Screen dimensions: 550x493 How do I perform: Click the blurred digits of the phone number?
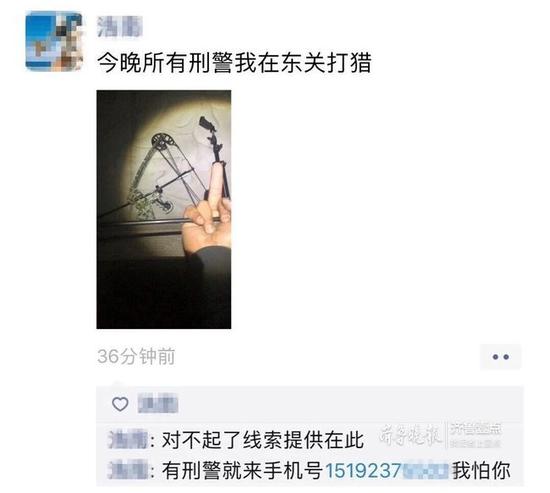point(425,471)
